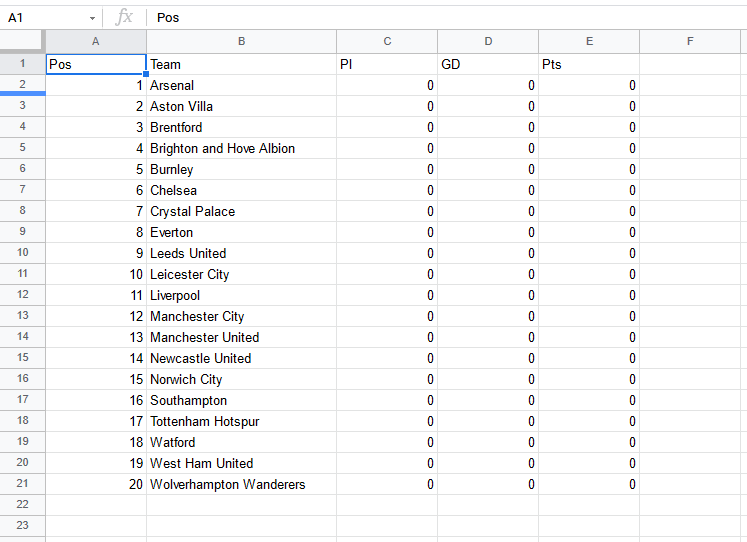The image size is (747, 542).
Task: Click the GD header cell
Action: [488, 64]
